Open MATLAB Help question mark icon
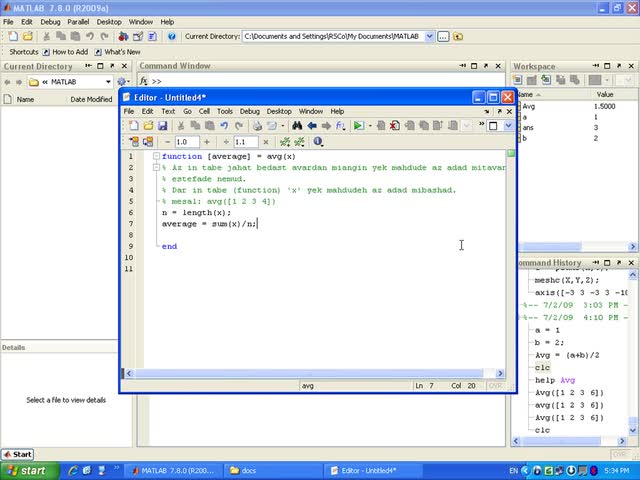Image resolution: width=640 pixels, height=480 pixels. [172, 36]
